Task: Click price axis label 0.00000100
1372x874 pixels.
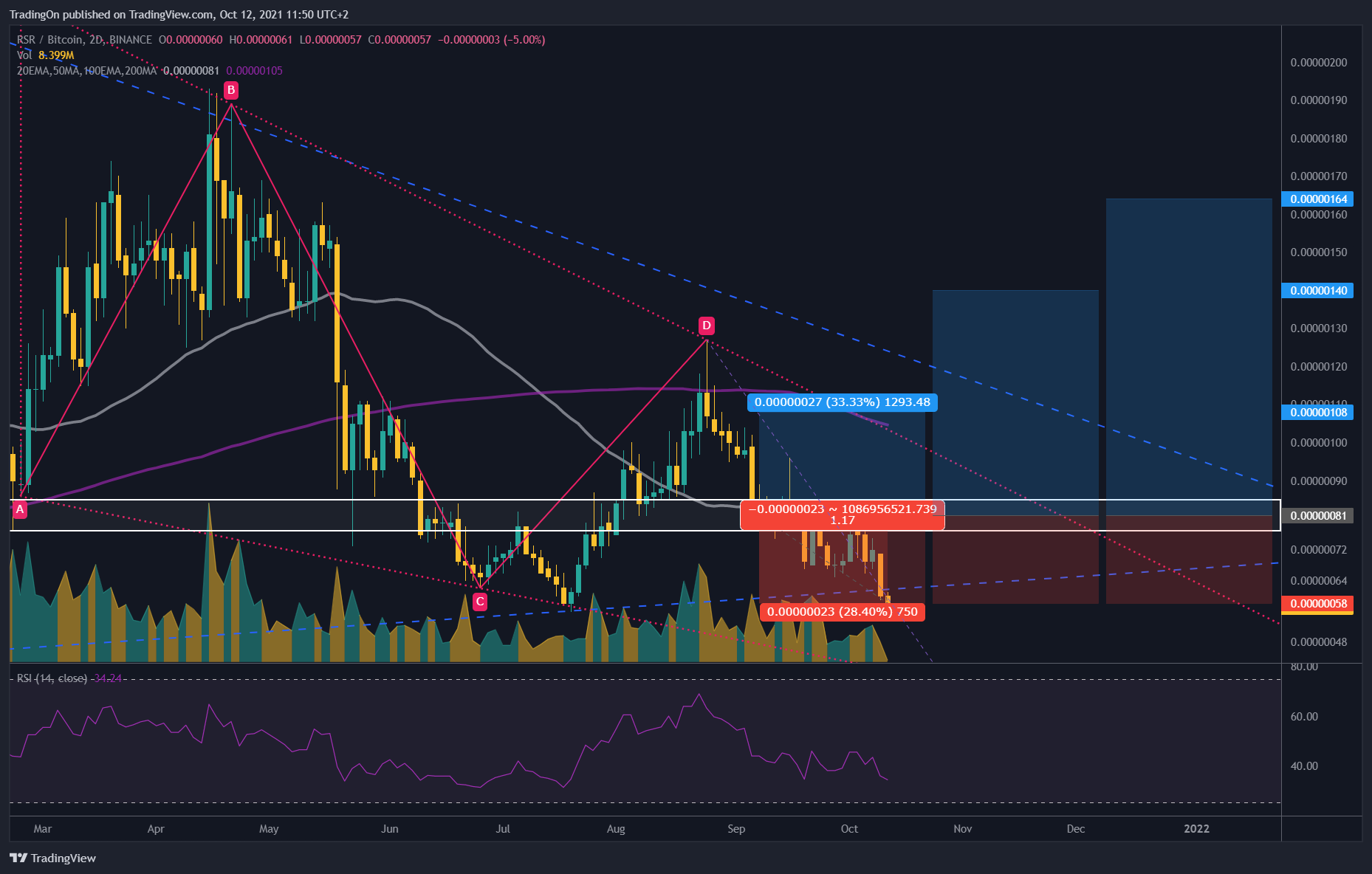Action: pyautogui.click(x=1319, y=442)
